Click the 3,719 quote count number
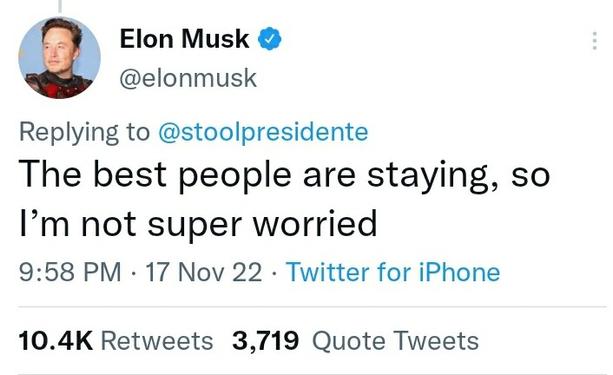 pyautogui.click(x=265, y=341)
